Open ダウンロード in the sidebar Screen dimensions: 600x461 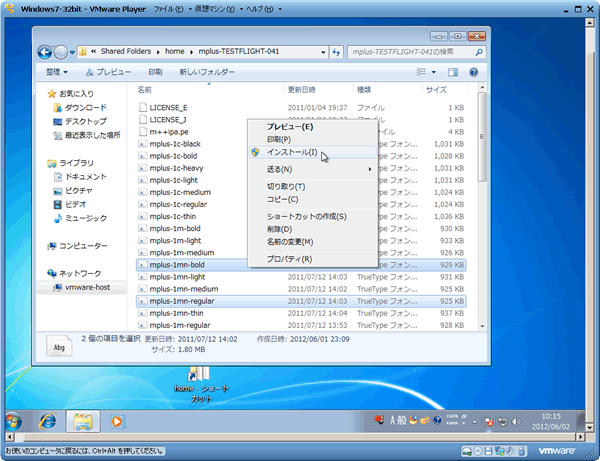point(80,108)
